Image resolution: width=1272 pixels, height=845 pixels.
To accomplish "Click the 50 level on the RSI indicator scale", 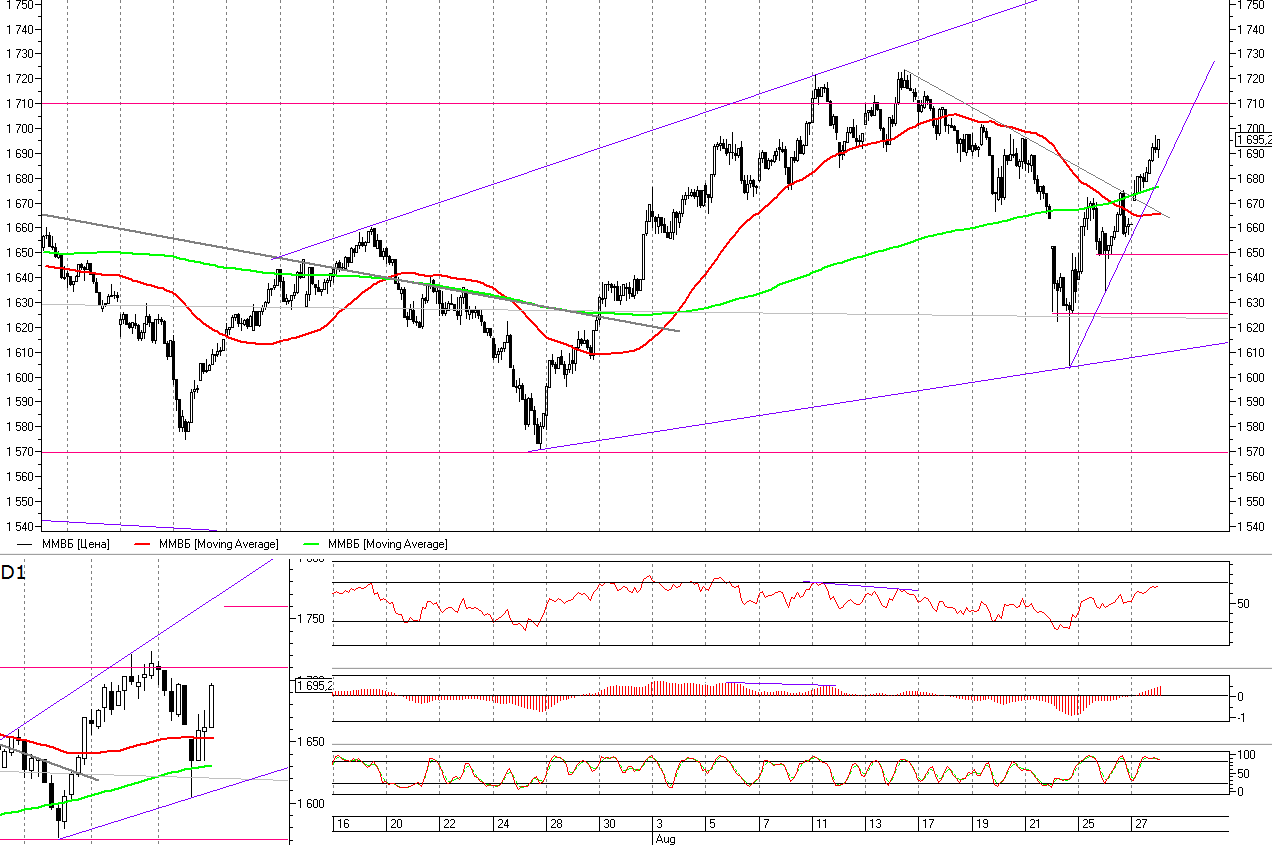I will [1245, 603].
